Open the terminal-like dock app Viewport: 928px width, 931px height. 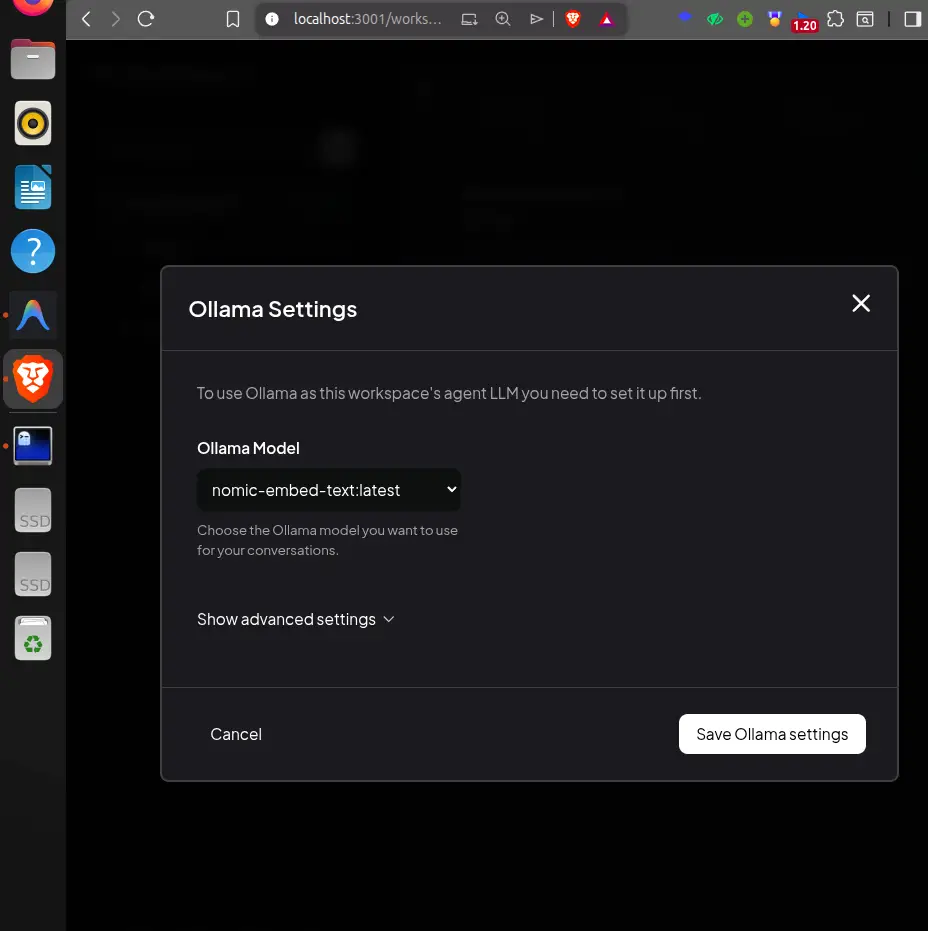click(33, 445)
